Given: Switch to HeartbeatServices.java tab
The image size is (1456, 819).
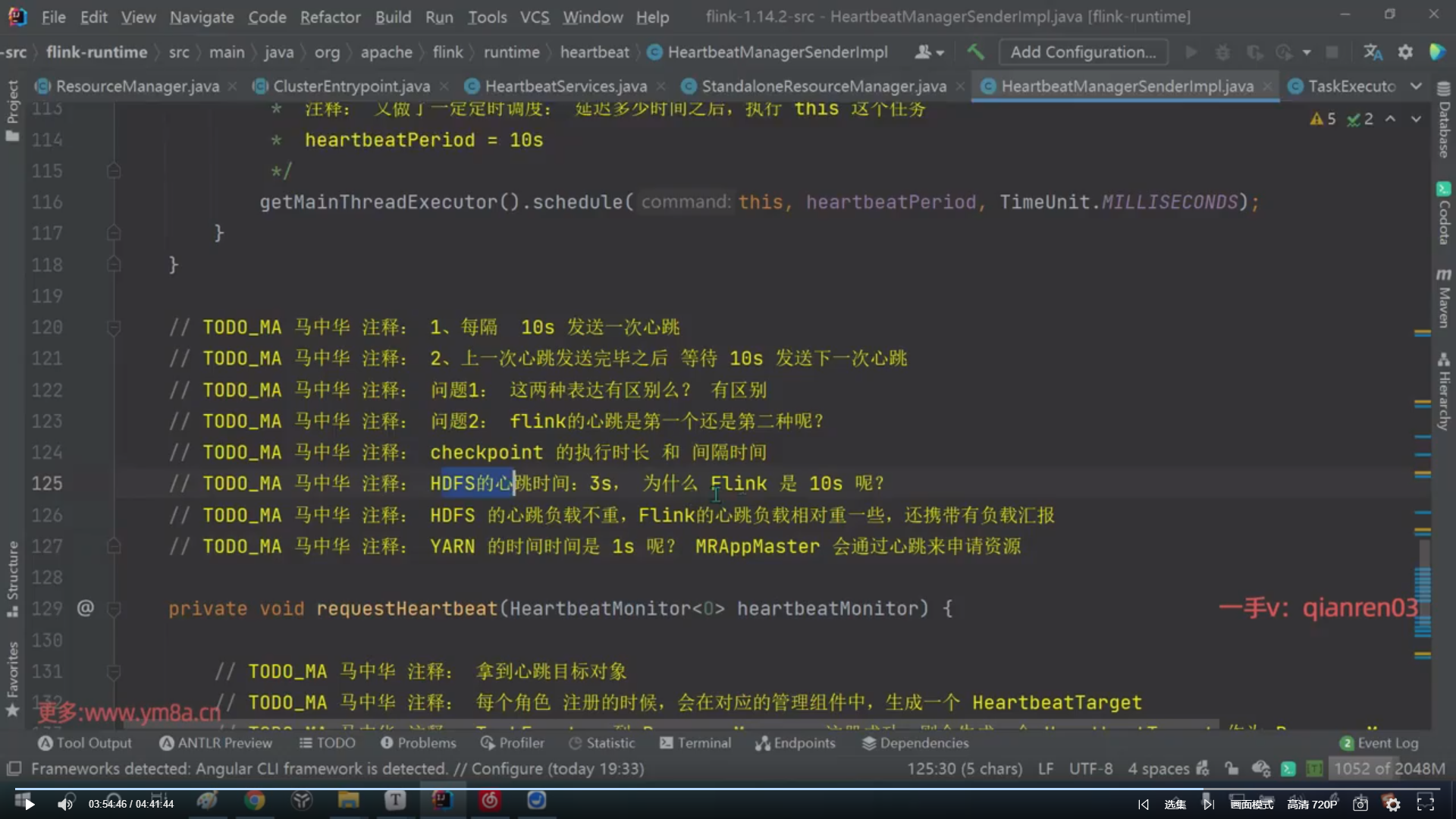Looking at the screenshot, I should pyautogui.click(x=565, y=86).
